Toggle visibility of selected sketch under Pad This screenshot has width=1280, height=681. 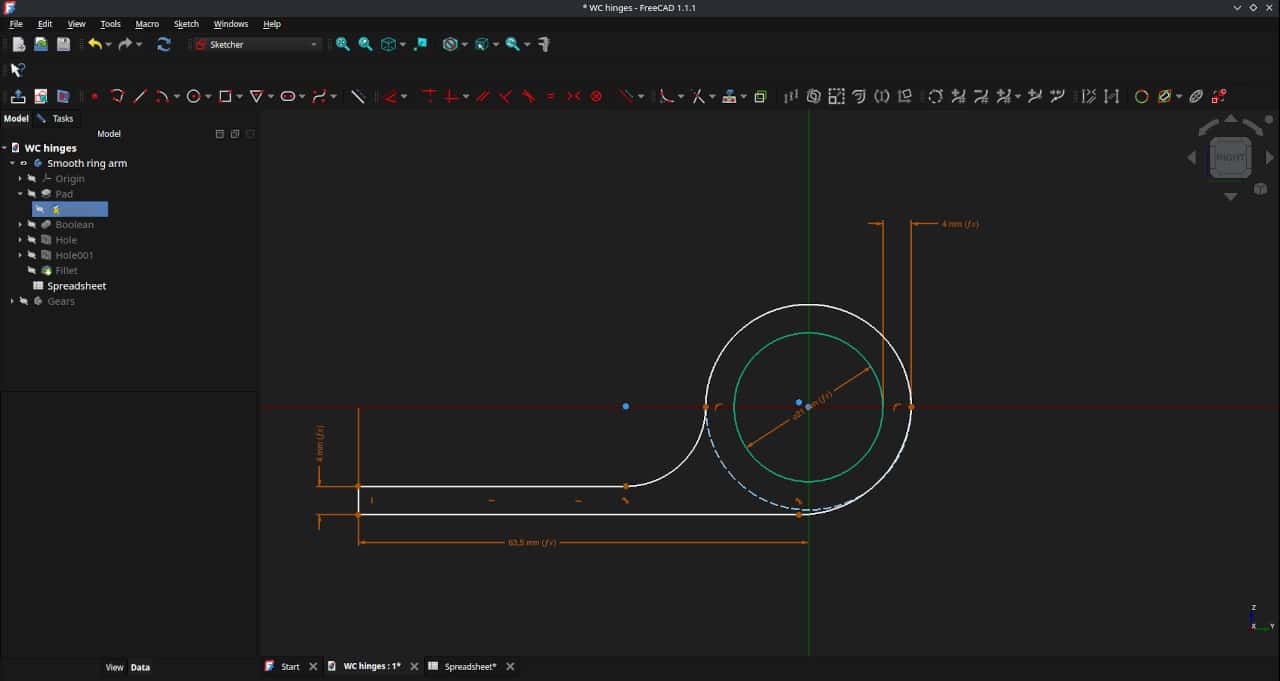(40, 209)
